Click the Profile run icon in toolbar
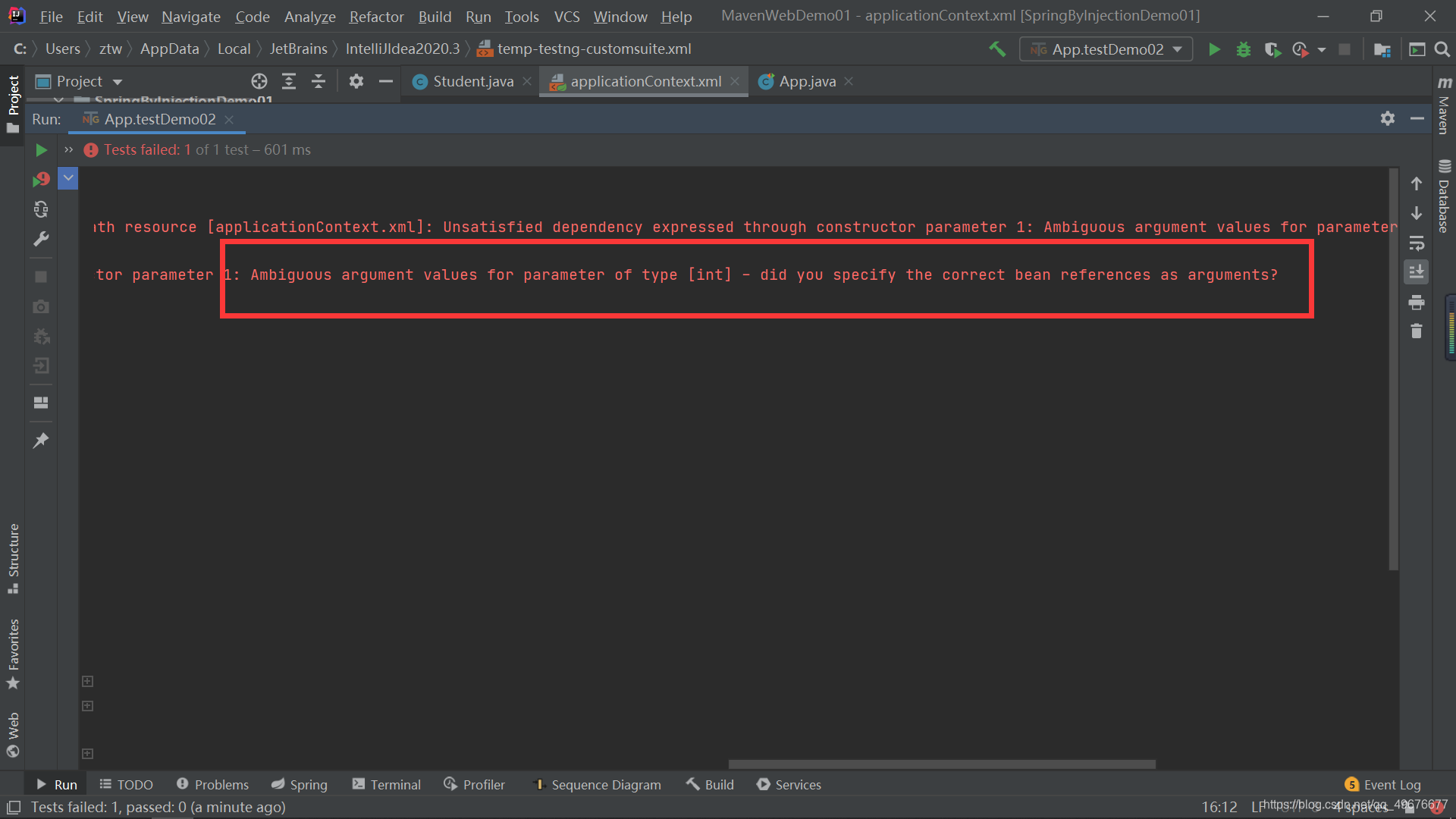Image resolution: width=1456 pixels, height=819 pixels. 1301,49
